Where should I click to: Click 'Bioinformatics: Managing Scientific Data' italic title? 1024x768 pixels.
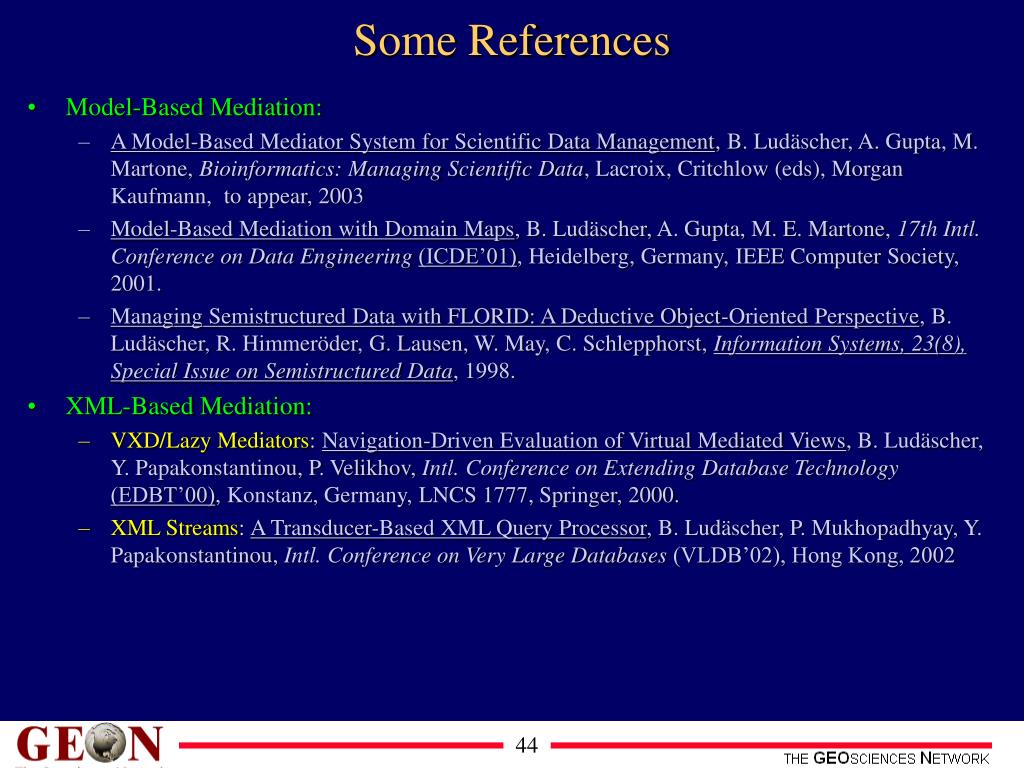[391, 169]
